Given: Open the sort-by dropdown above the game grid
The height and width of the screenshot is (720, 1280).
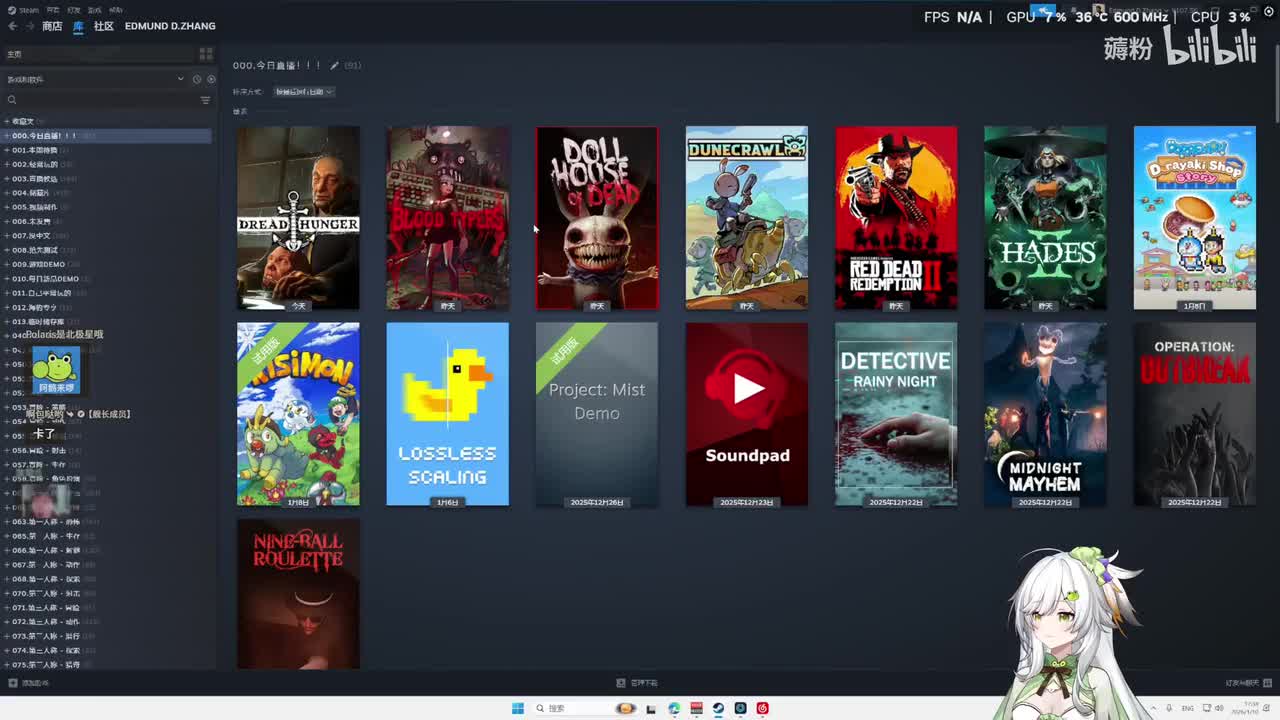Looking at the screenshot, I should pyautogui.click(x=305, y=91).
